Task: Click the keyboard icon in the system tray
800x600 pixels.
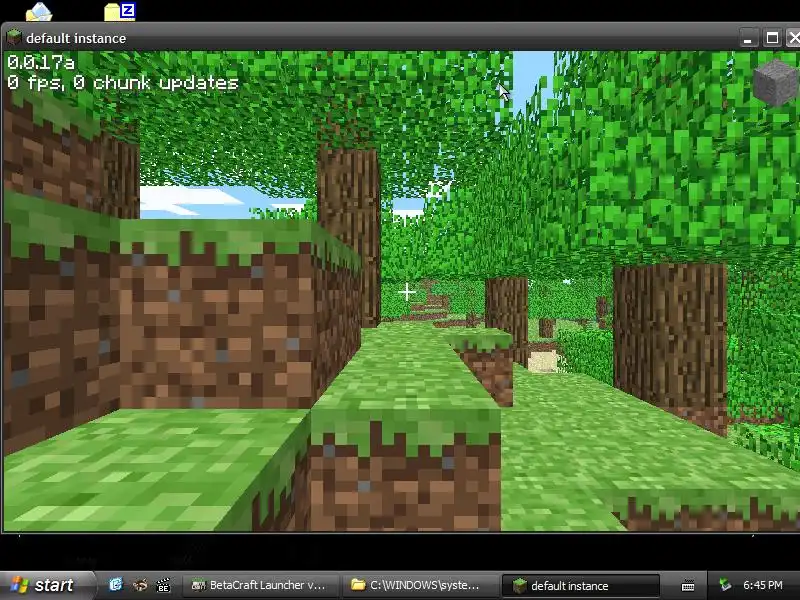Action: click(688, 585)
